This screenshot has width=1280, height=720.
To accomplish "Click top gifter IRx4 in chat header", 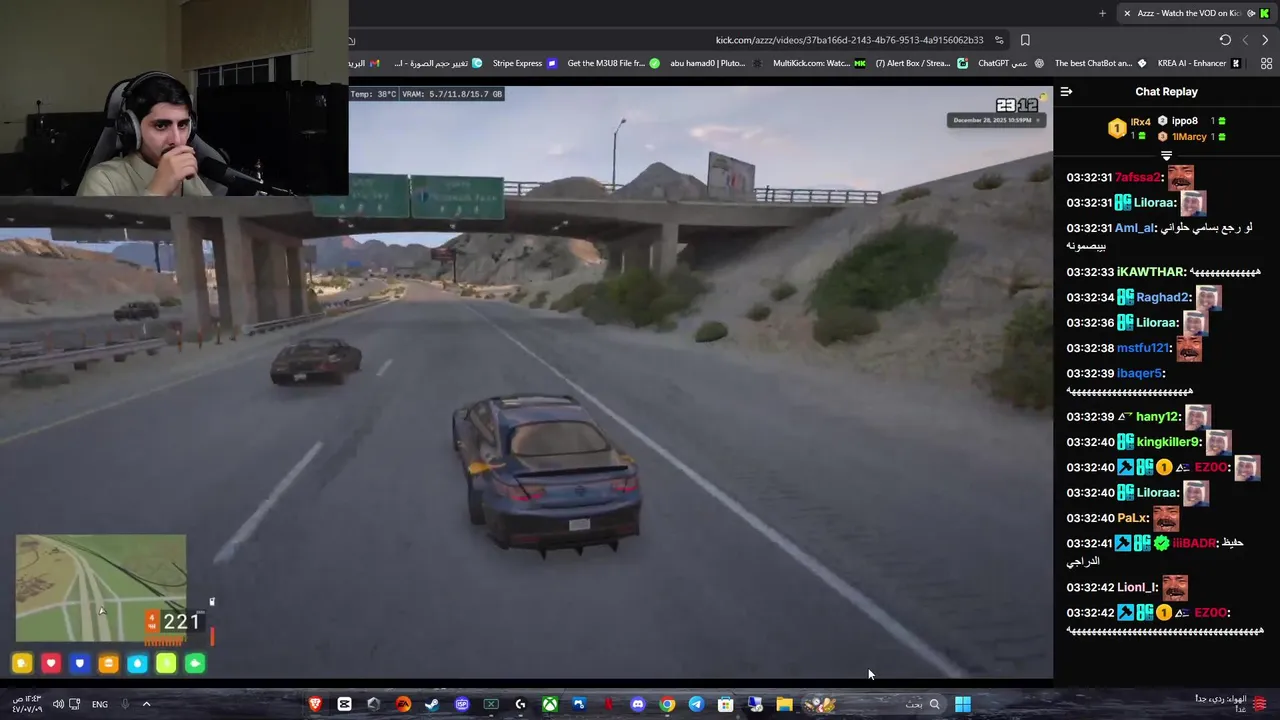I will tap(1140, 122).
